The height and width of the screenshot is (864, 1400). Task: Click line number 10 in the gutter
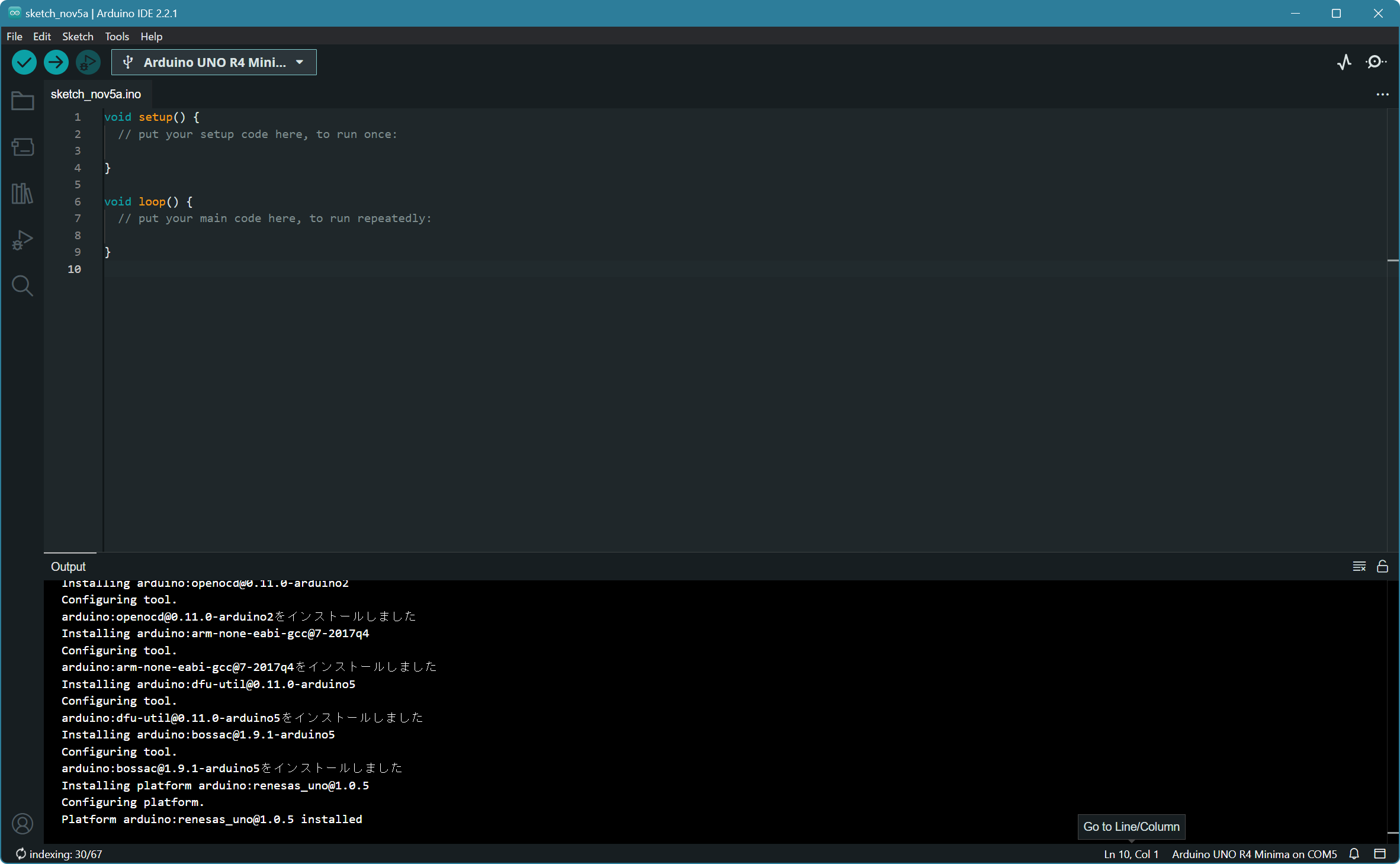tap(74, 269)
